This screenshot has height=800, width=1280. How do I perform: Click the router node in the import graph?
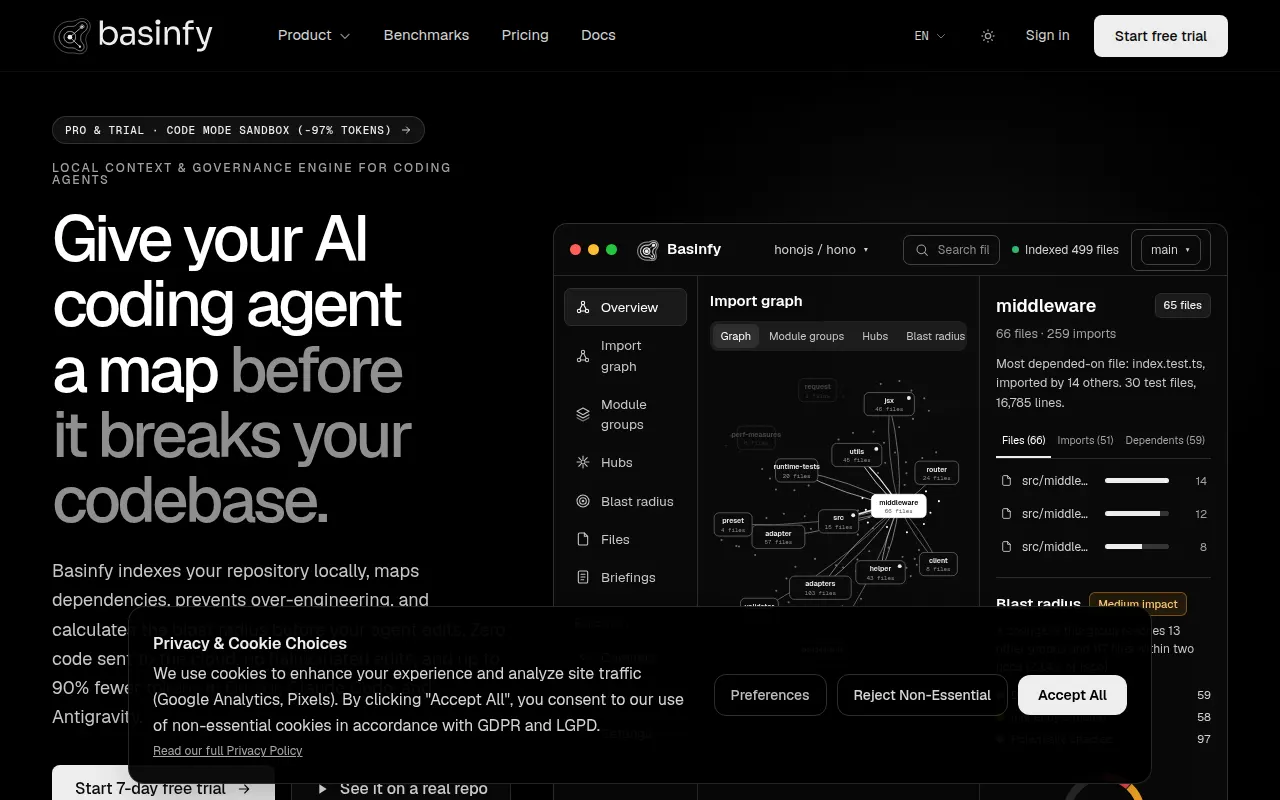click(x=937, y=473)
